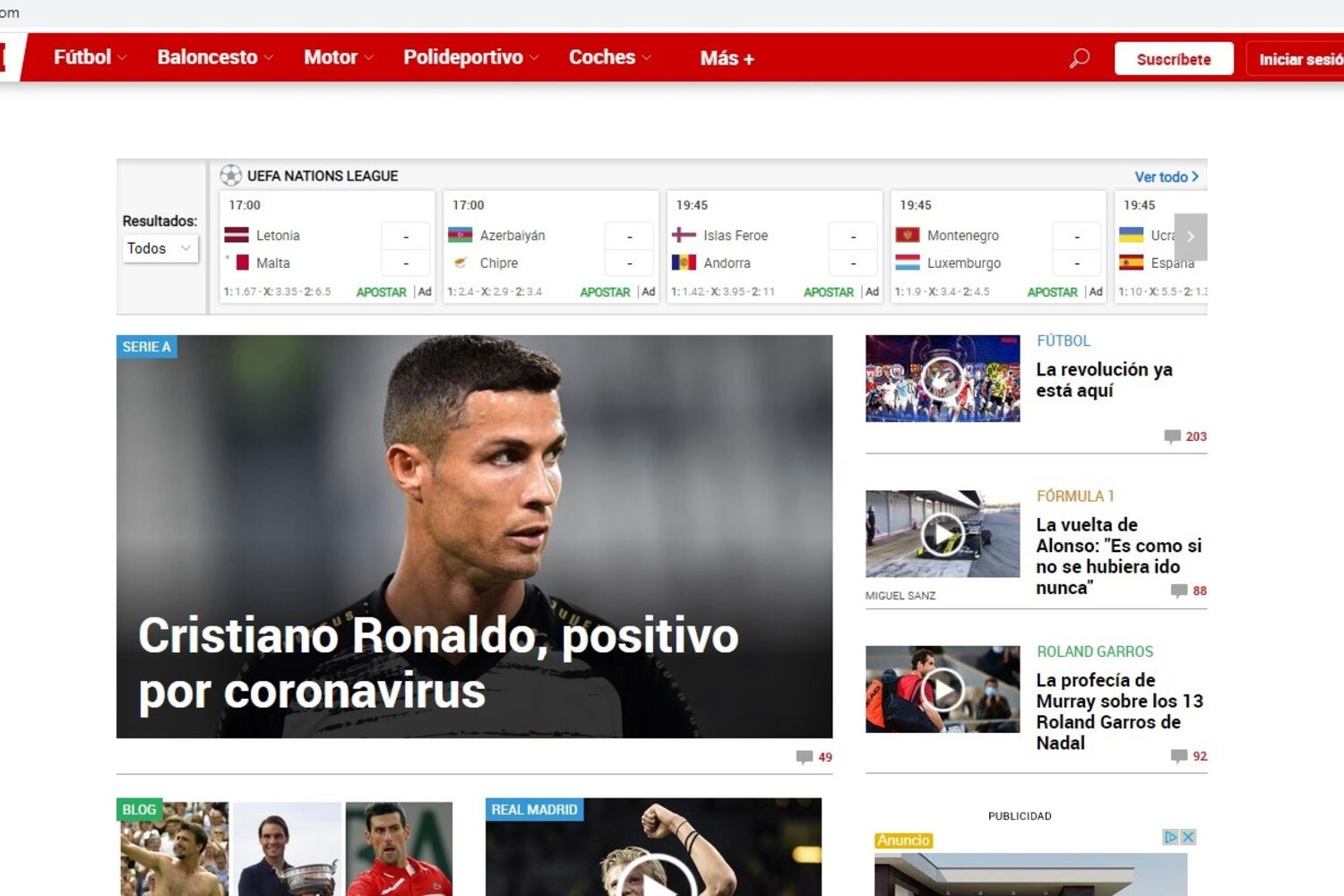The height and width of the screenshot is (896, 1344).
Task: Click APOSTAR for Azerbaiyán vs Chipre
Action: coord(605,292)
